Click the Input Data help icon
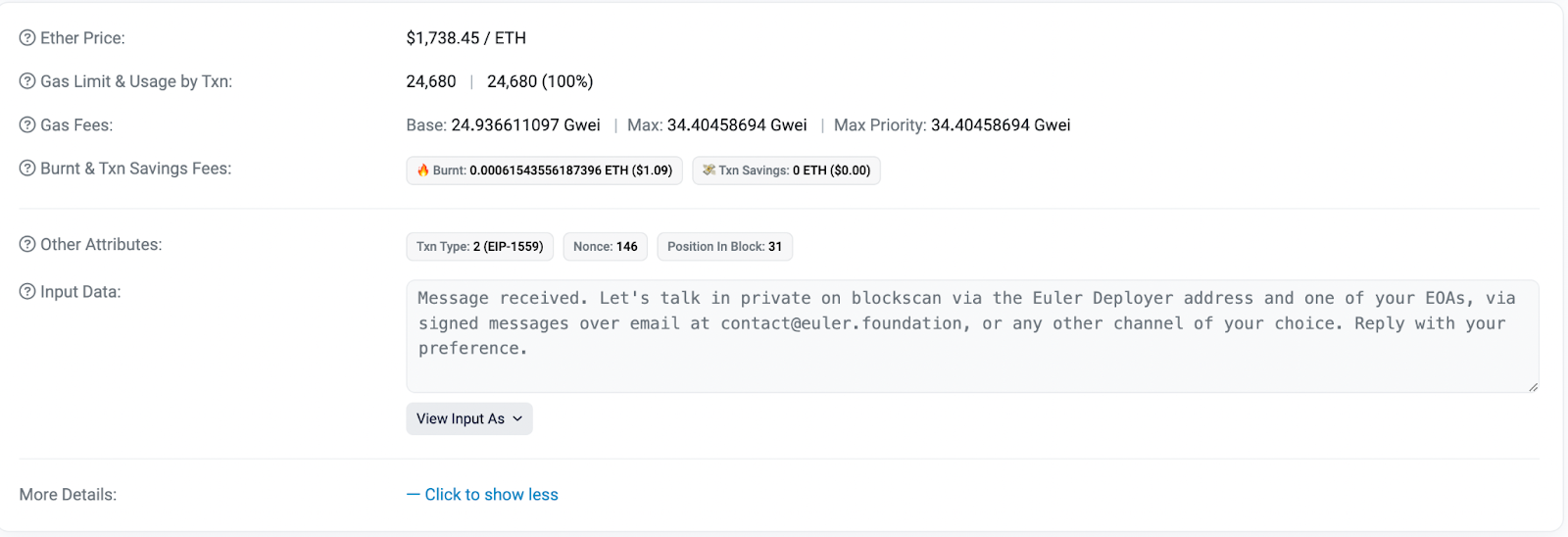This screenshot has height=537, width=1568. (27, 292)
